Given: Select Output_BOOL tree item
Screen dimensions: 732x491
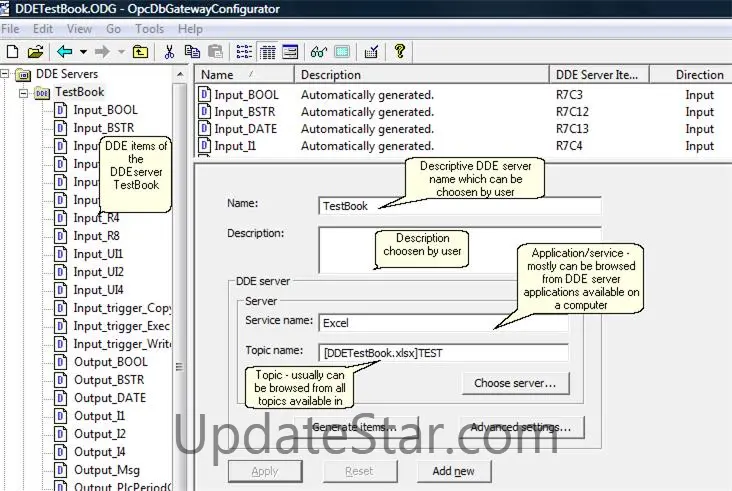Looking at the screenshot, I should (x=111, y=362).
